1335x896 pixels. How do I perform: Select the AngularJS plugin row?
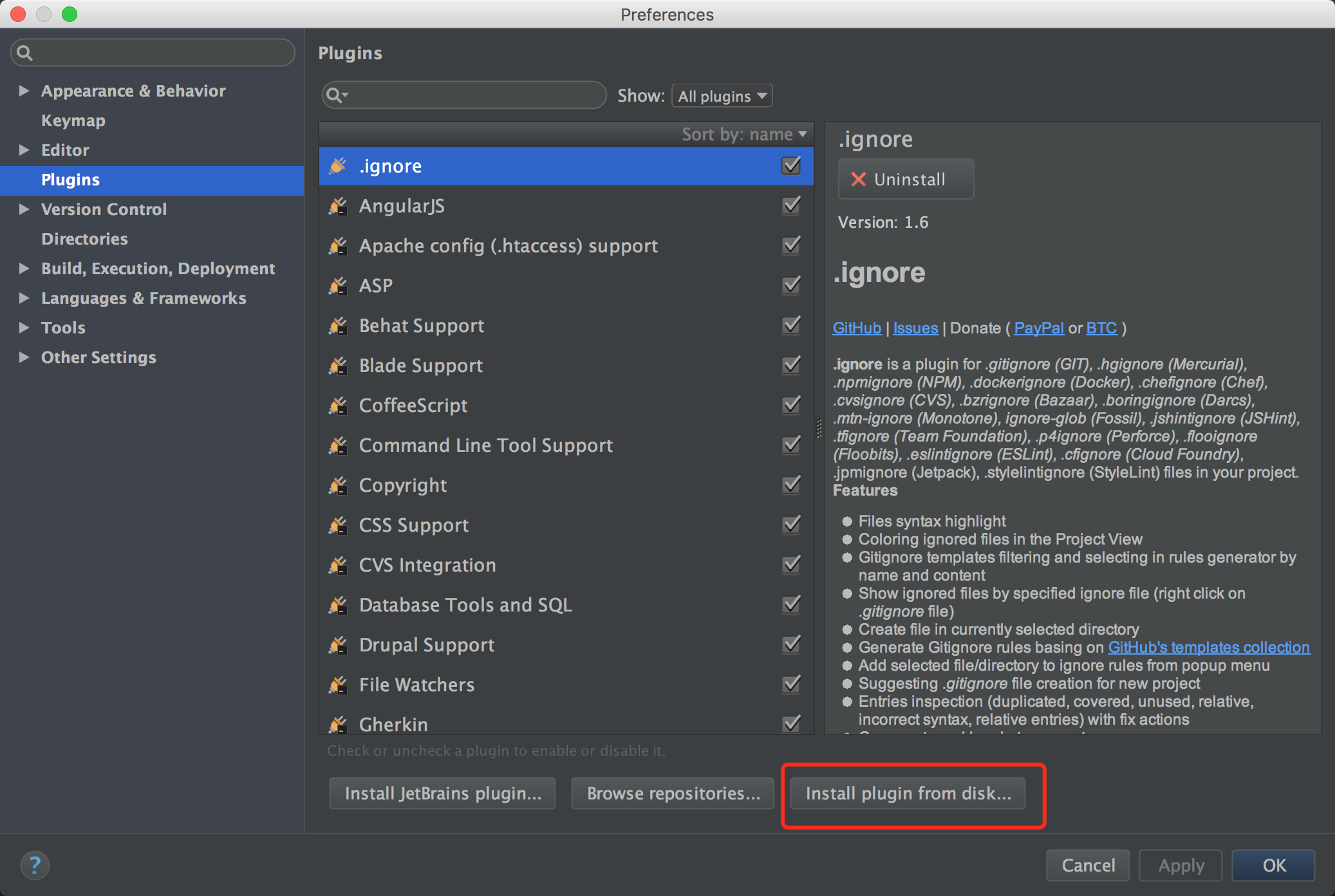(x=566, y=206)
